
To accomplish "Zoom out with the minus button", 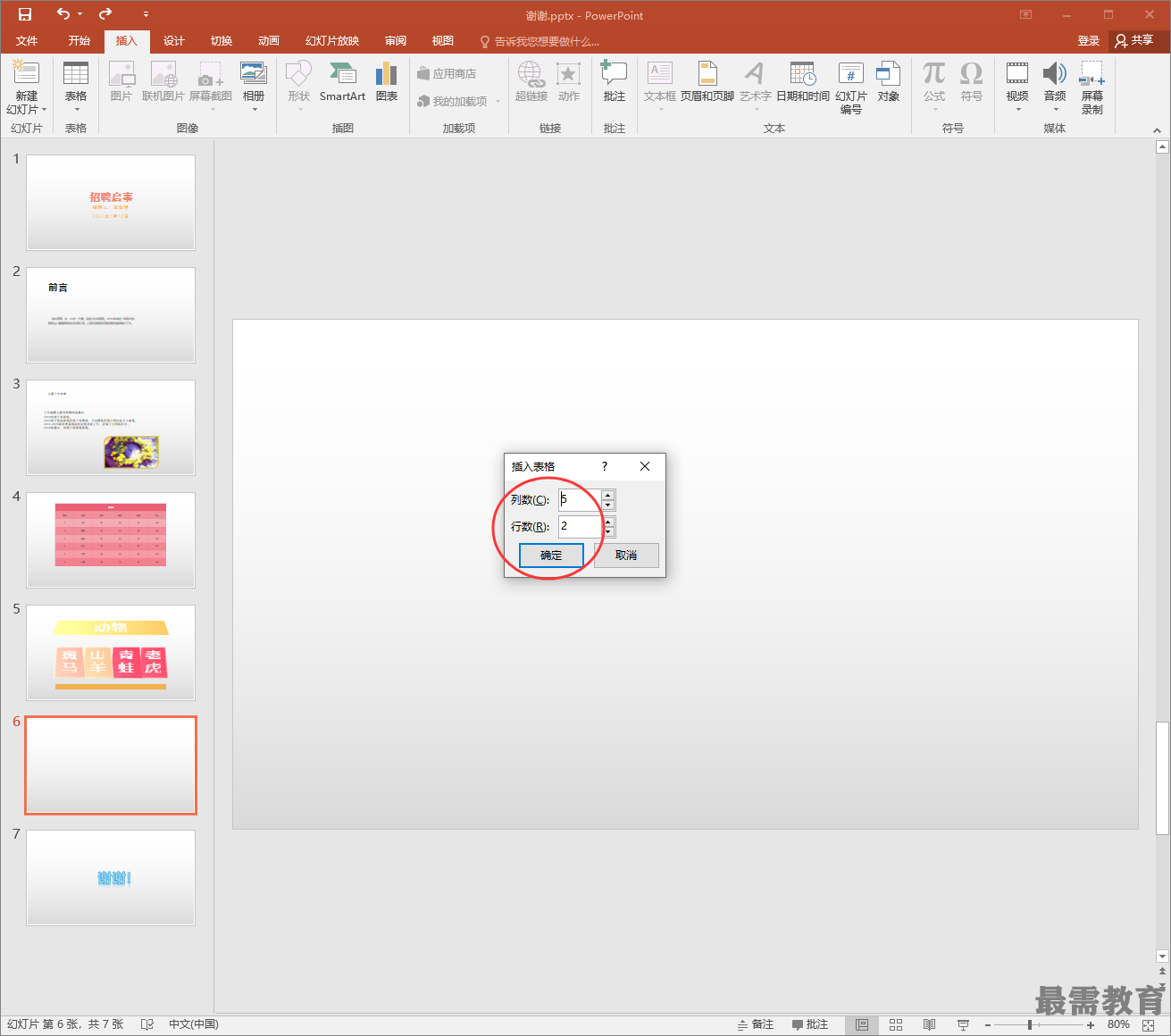I will (988, 1024).
